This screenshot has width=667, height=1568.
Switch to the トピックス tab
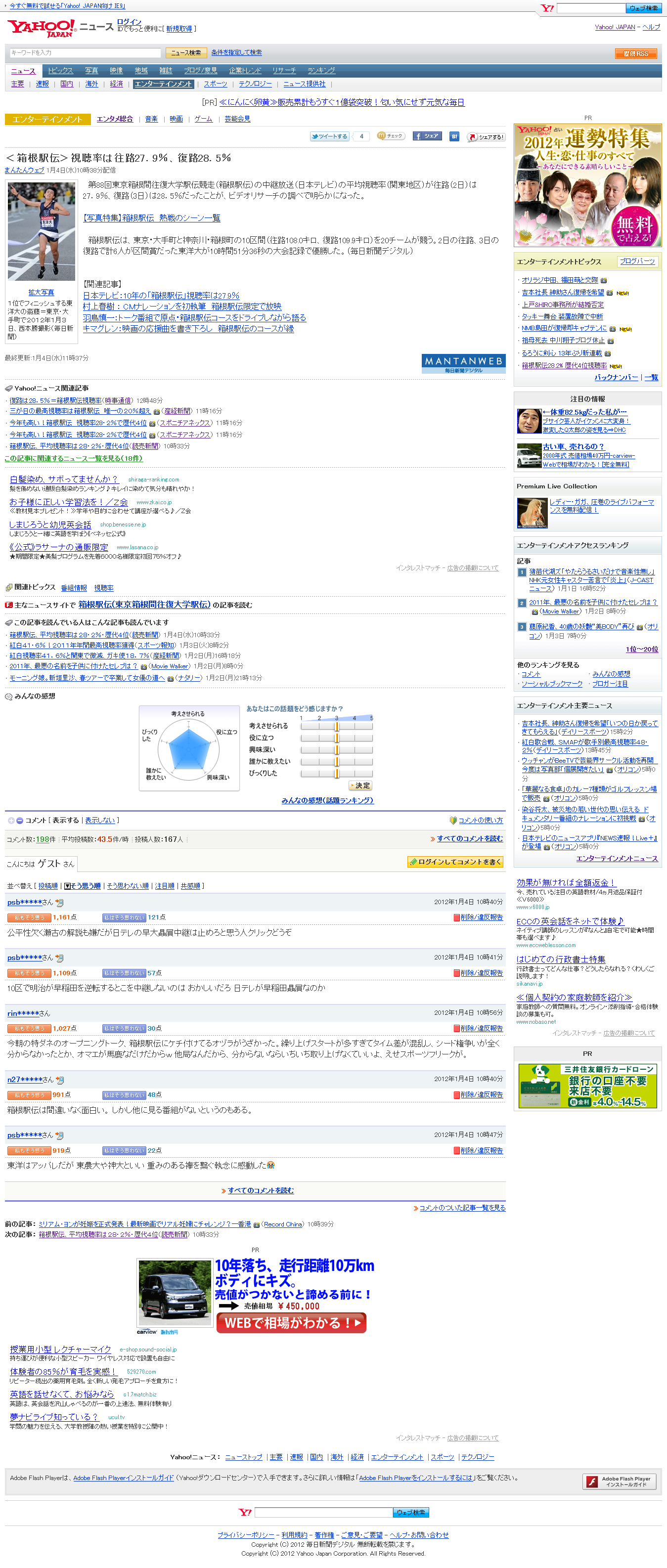click(60, 71)
